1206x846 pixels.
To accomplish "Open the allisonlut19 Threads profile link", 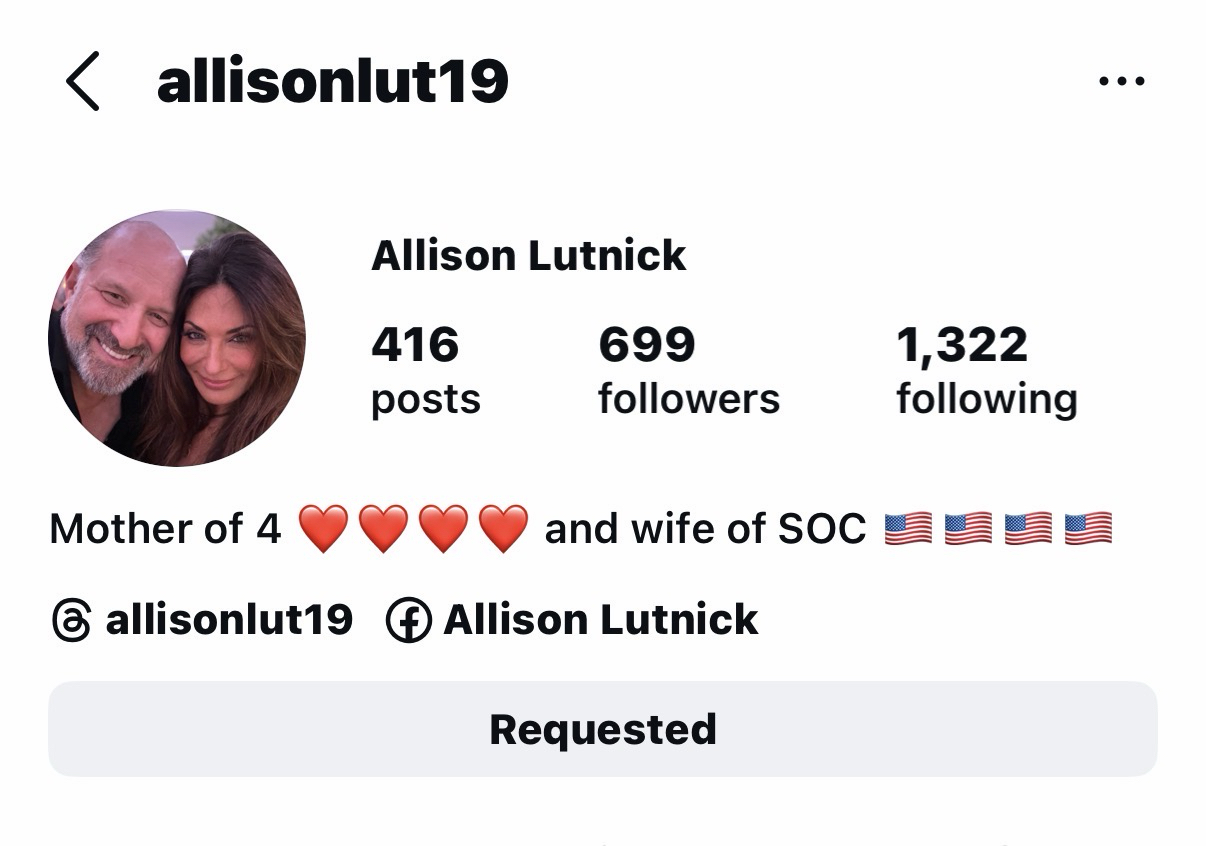I will (228, 620).
